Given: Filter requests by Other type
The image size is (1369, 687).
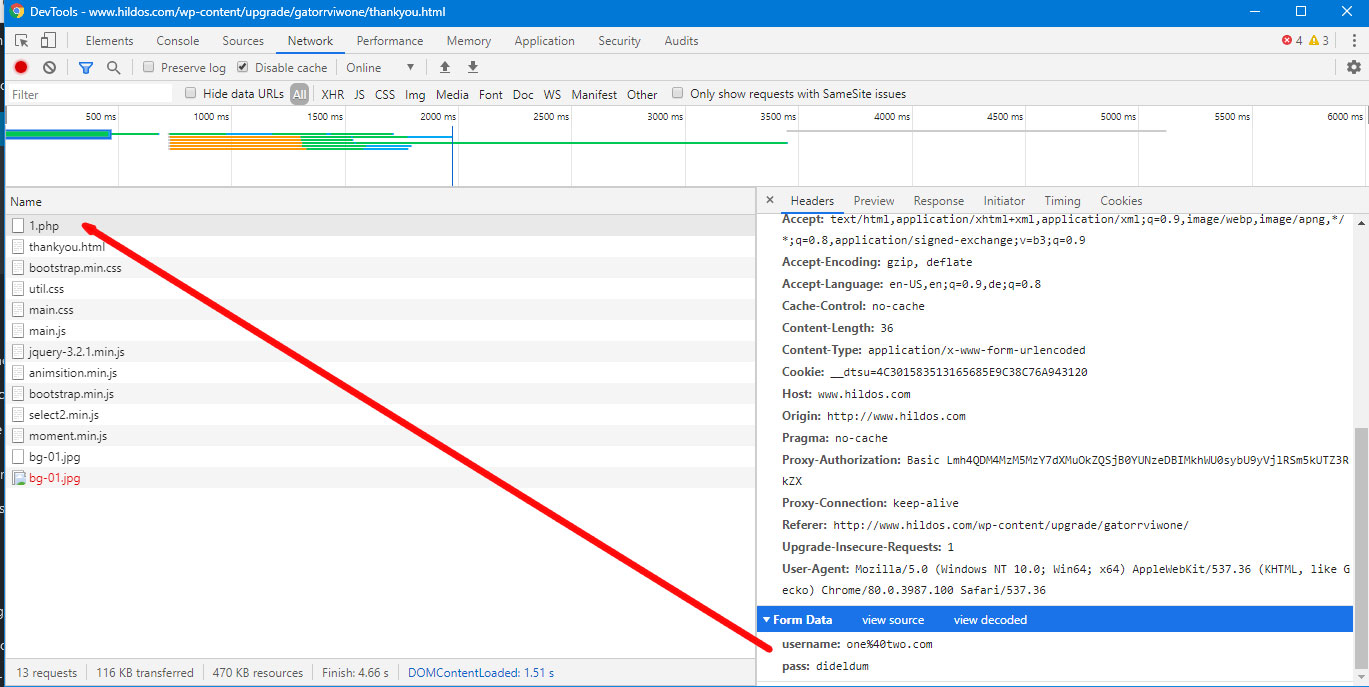Looking at the screenshot, I should click(642, 94).
